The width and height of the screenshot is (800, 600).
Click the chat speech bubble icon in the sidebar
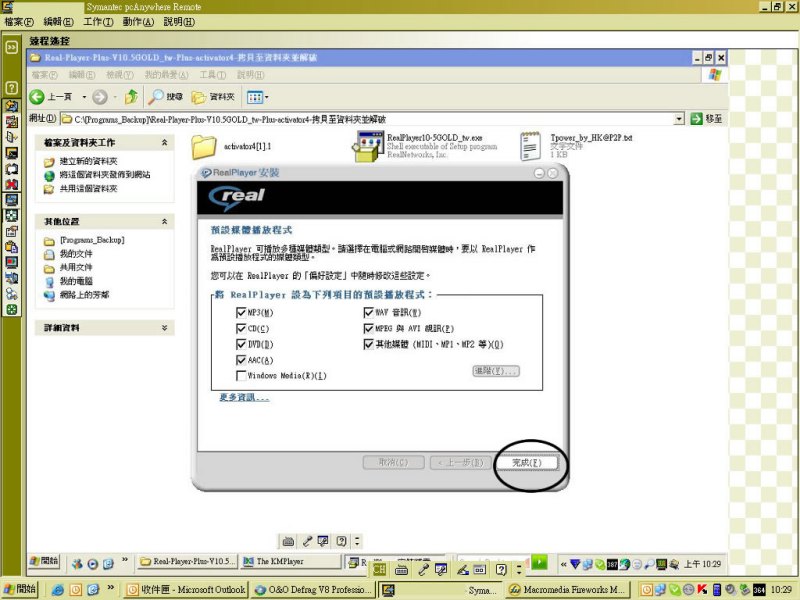(x=11, y=168)
